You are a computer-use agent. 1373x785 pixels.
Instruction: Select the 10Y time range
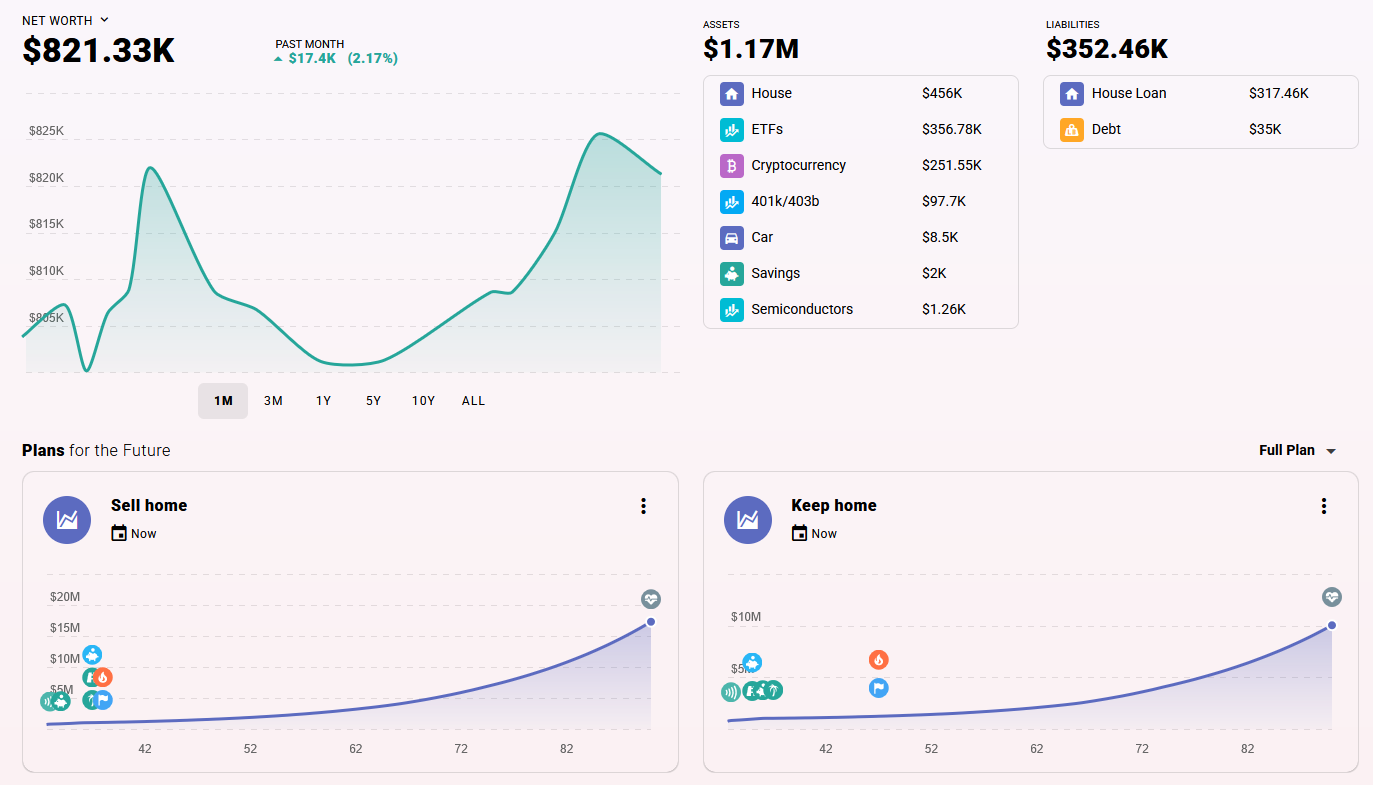coord(423,401)
